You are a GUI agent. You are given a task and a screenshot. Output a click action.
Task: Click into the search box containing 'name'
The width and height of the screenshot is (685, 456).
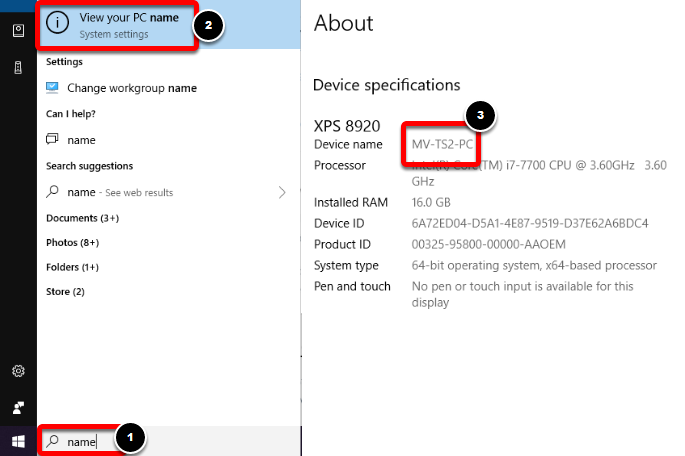[169, 442]
